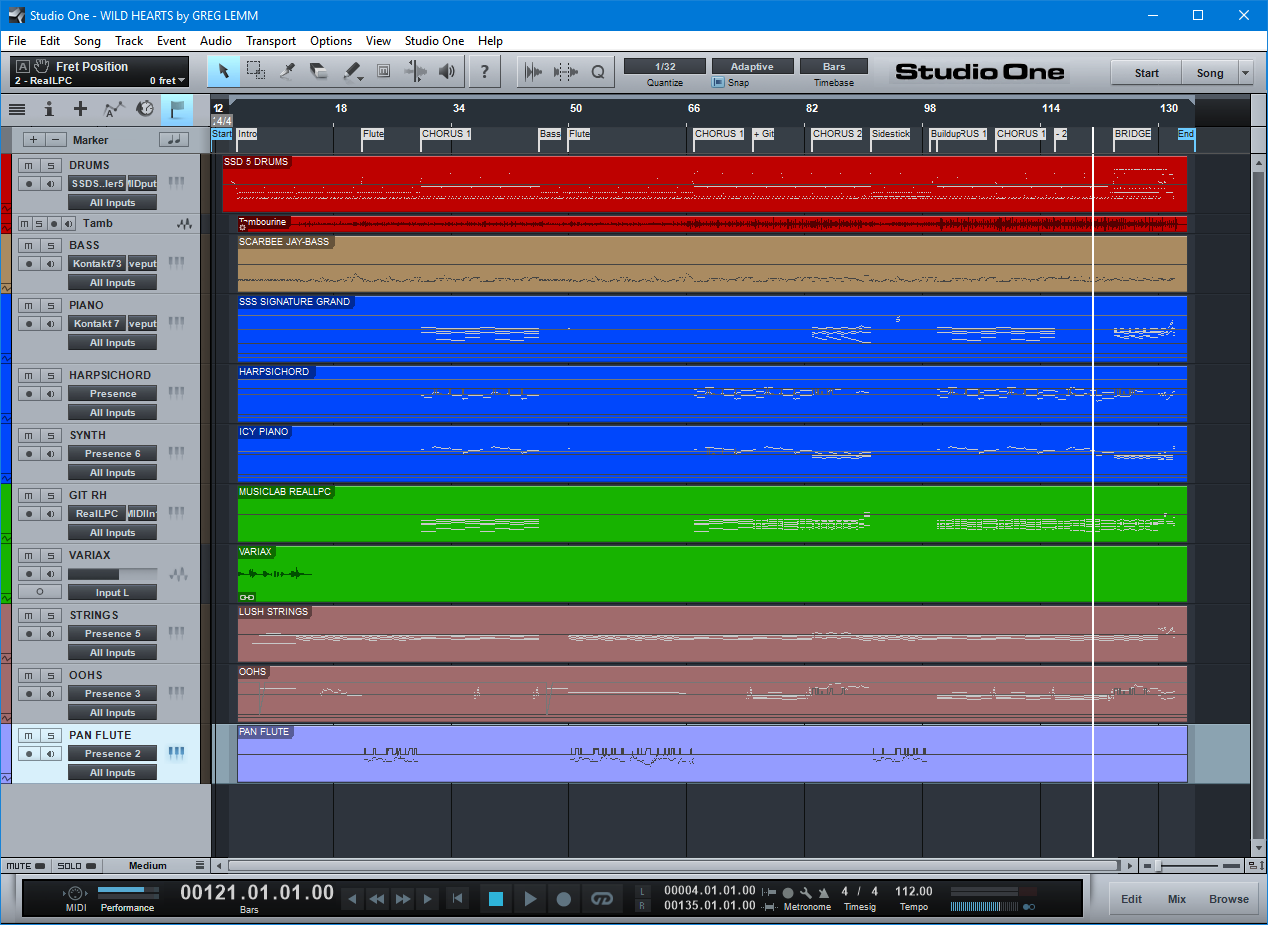Record-arm the PIANO track
This screenshot has height=925, width=1268.
pyautogui.click(x=29, y=323)
